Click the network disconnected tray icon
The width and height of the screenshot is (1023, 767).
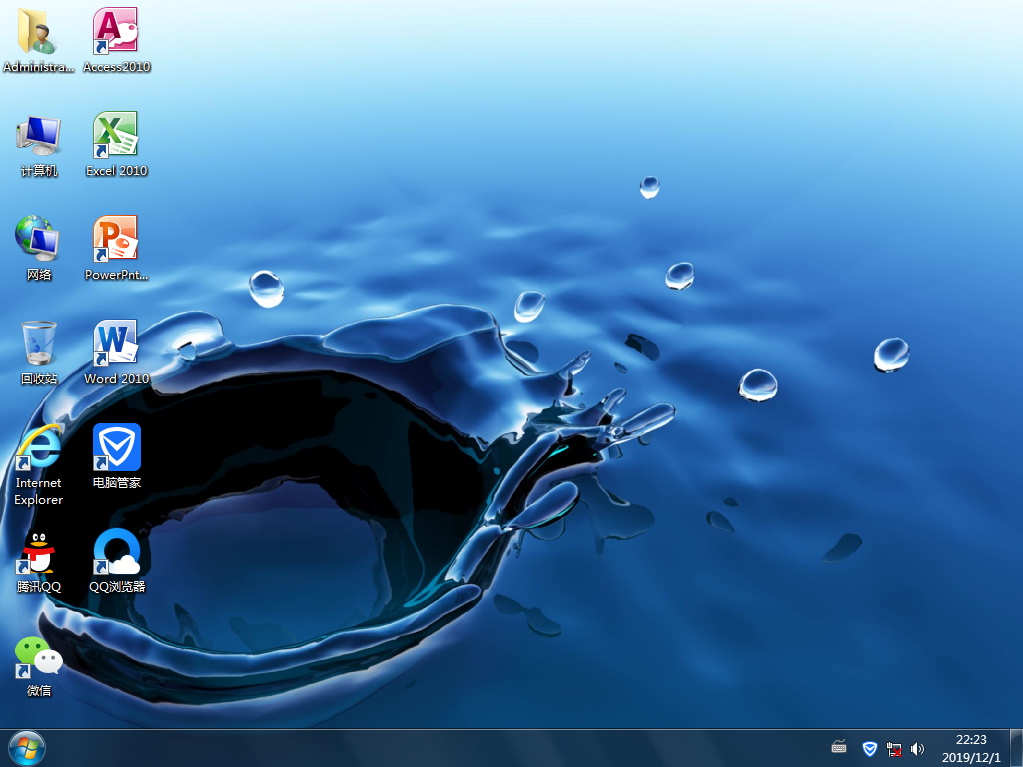pyautogui.click(x=893, y=749)
